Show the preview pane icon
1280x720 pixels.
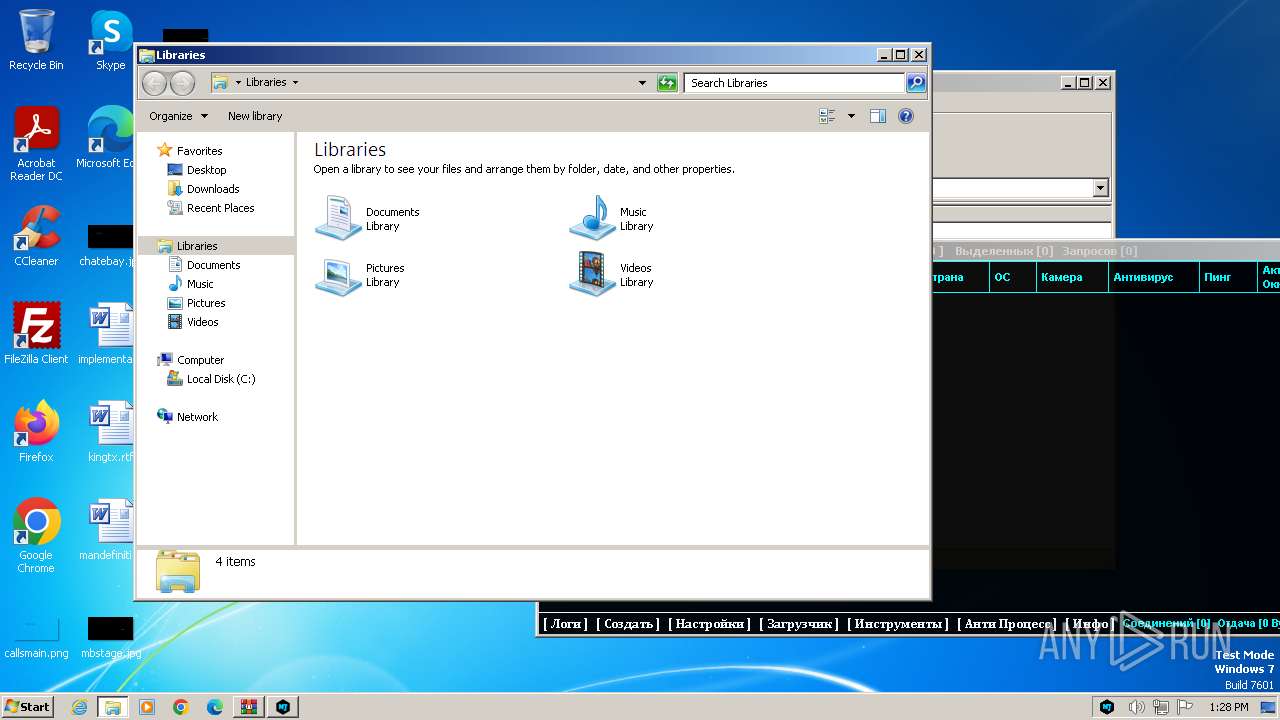878,116
